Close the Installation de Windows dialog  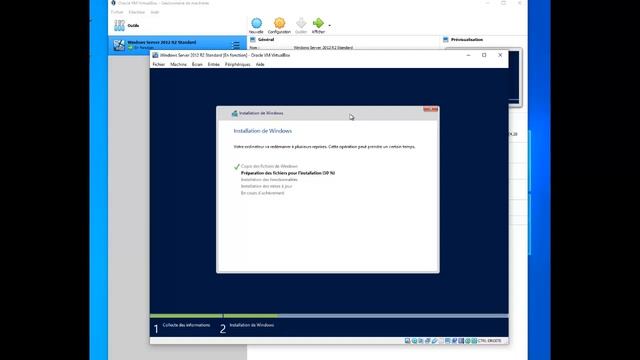tap(430, 109)
